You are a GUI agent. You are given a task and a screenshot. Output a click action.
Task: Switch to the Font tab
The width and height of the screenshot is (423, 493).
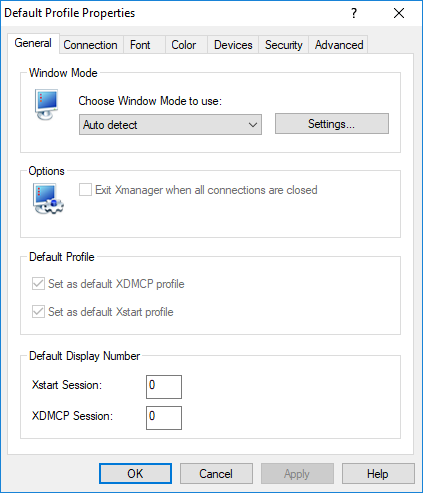point(140,45)
